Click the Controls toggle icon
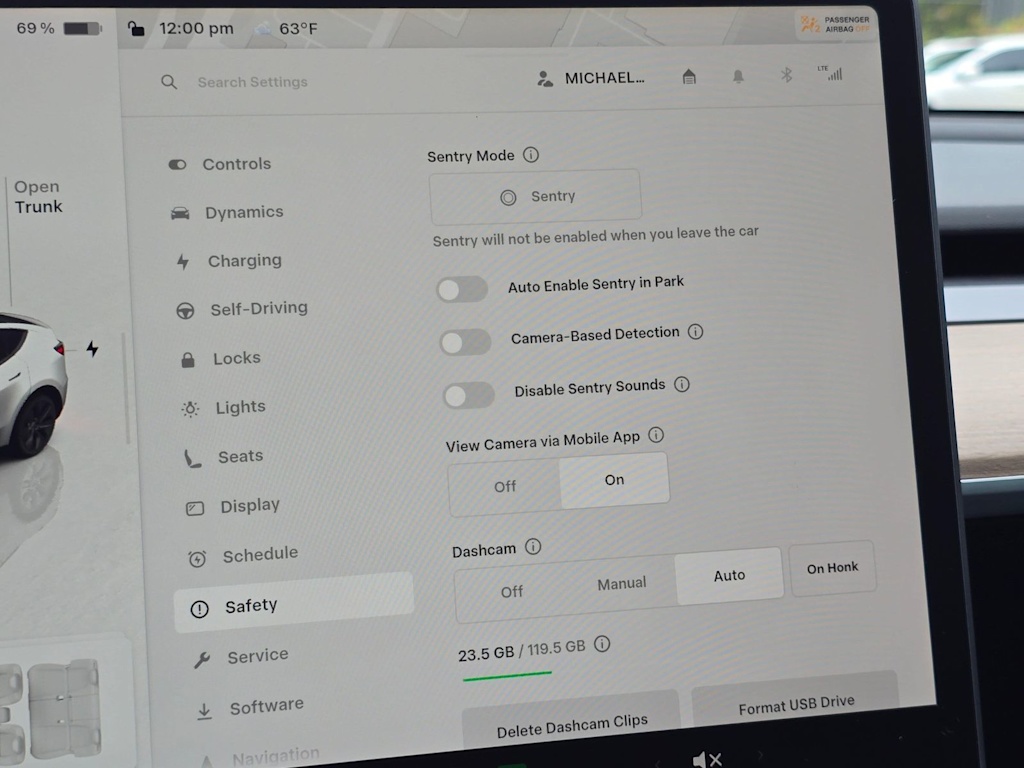 (177, 165)
